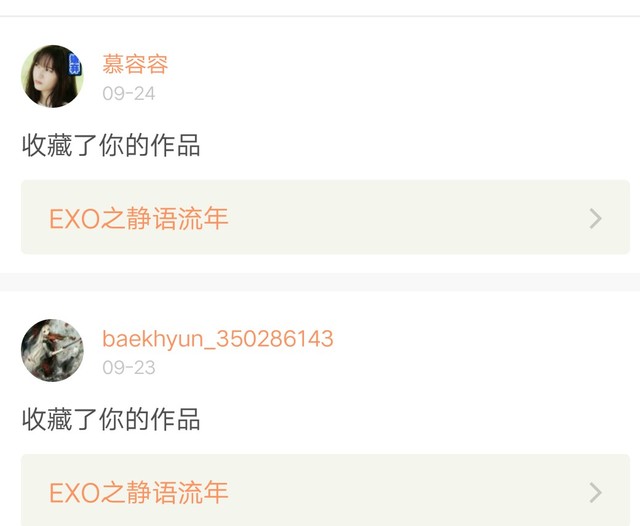
Task: Expand chevron arrow in 慕容容's work card
Action: tap(596, 218)
